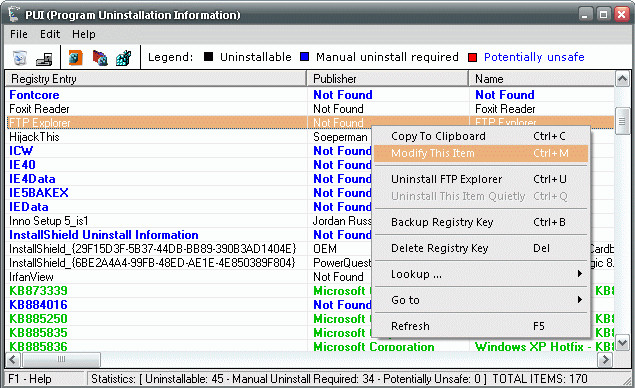Select the IE5BAKEX registry entry
The width and height of the screenshot is (635, 388).
pos(39,193)
